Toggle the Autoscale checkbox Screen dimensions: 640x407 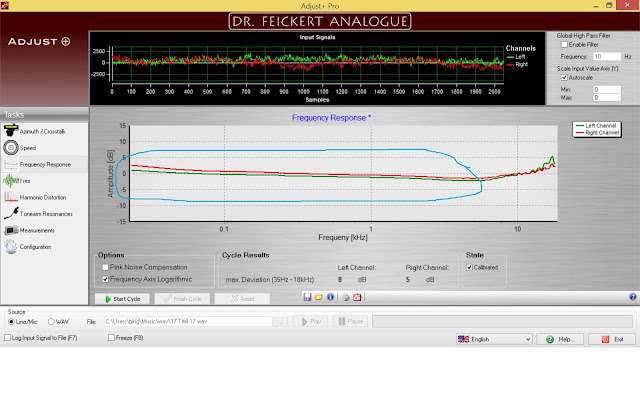click(564, 78)
